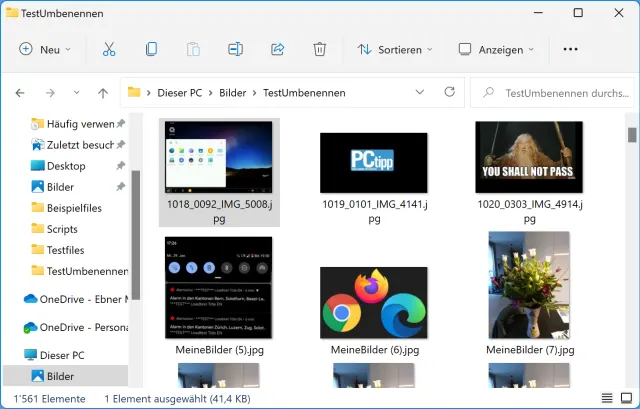
Task: Click the TestUmbenennen search field
Action: [x=552, y=93]
